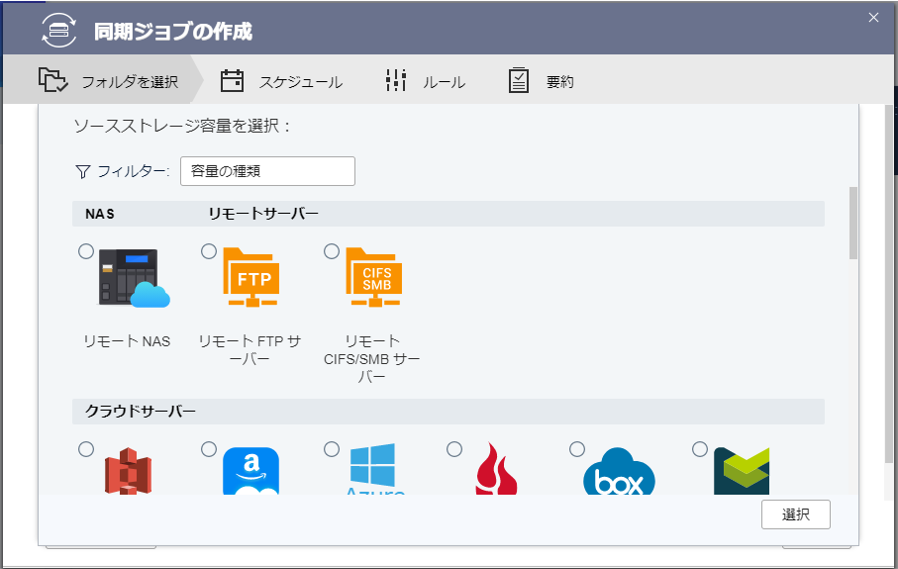Click the Remote NAS device icon
The image size is (898, 569).
[133, 278]
